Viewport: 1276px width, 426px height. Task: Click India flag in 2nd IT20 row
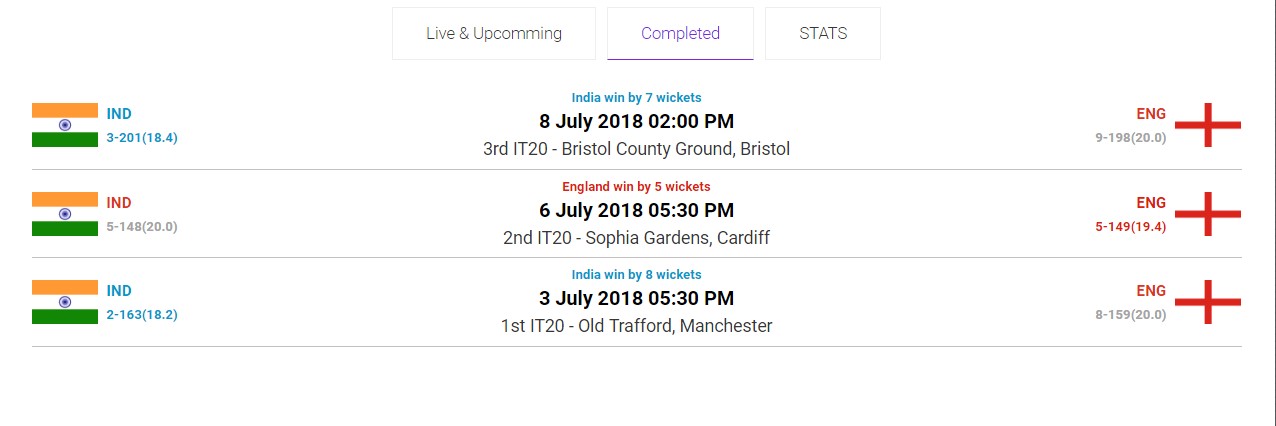(65, 214)
